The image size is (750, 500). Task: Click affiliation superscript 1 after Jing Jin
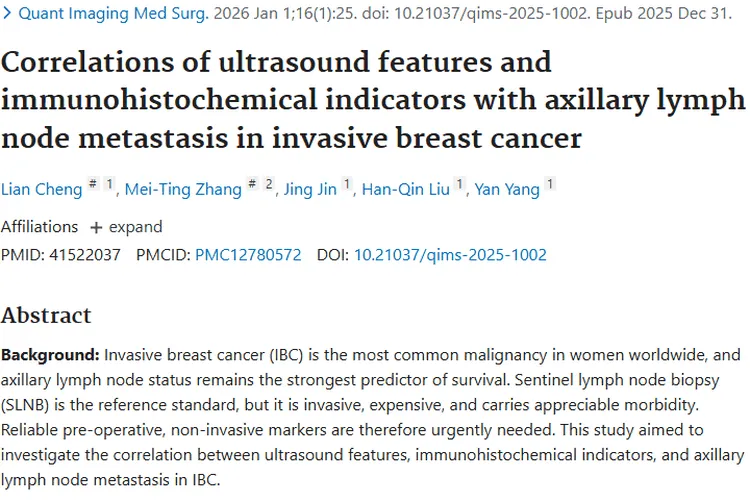point(347,185)
